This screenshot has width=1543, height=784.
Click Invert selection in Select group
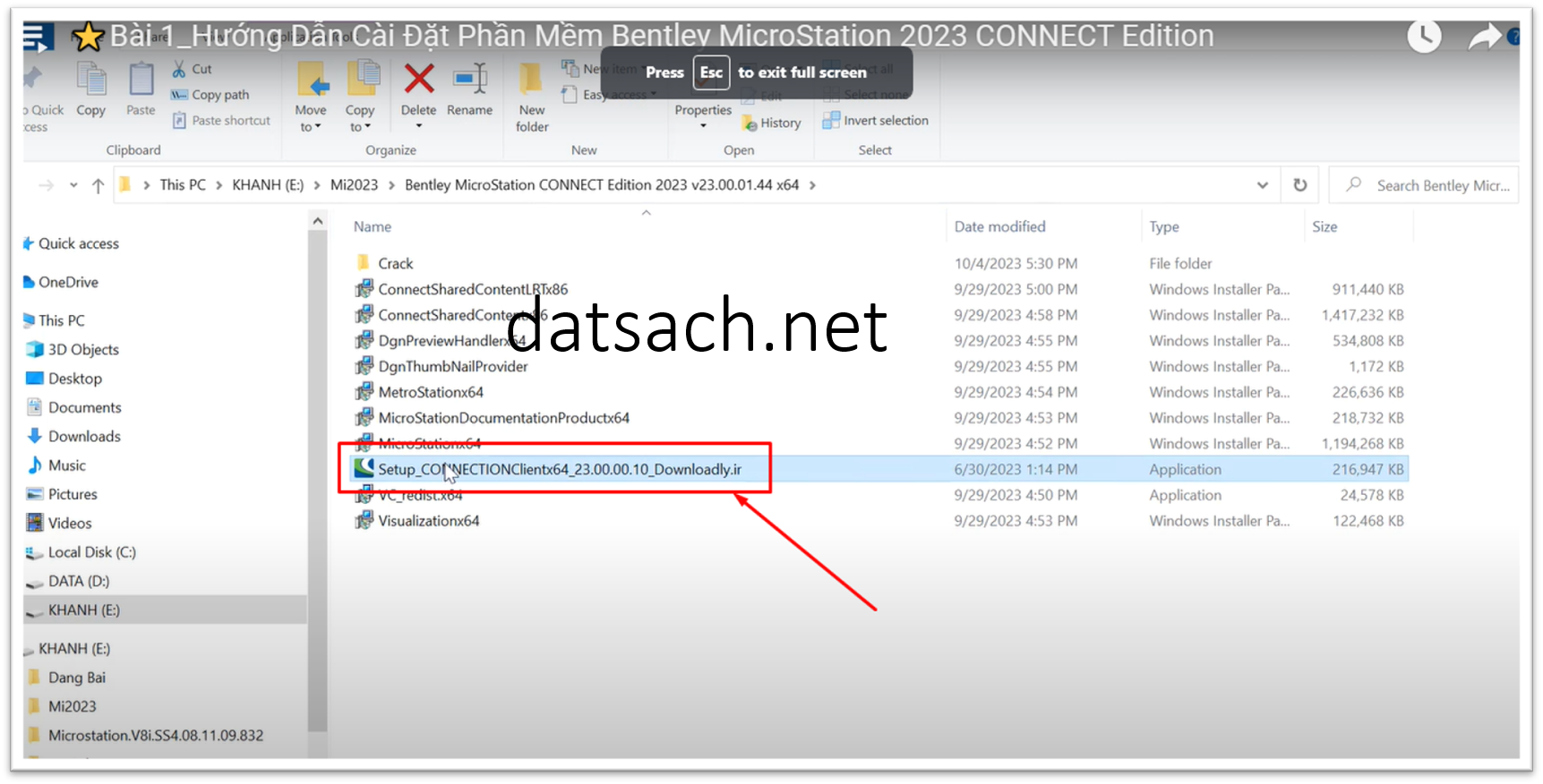tap(876, 121)
